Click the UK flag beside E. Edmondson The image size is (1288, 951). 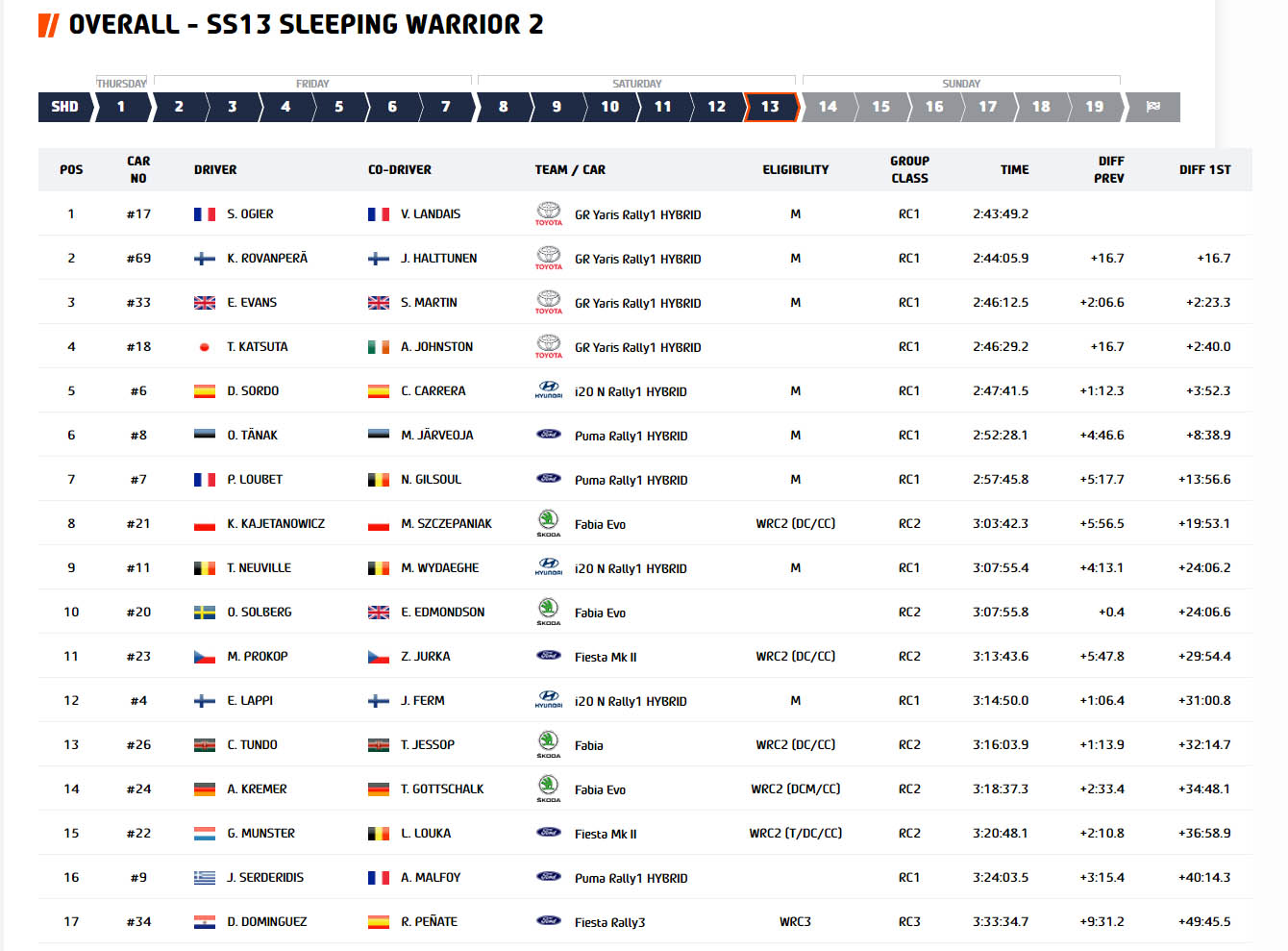[x=379, y=613]
